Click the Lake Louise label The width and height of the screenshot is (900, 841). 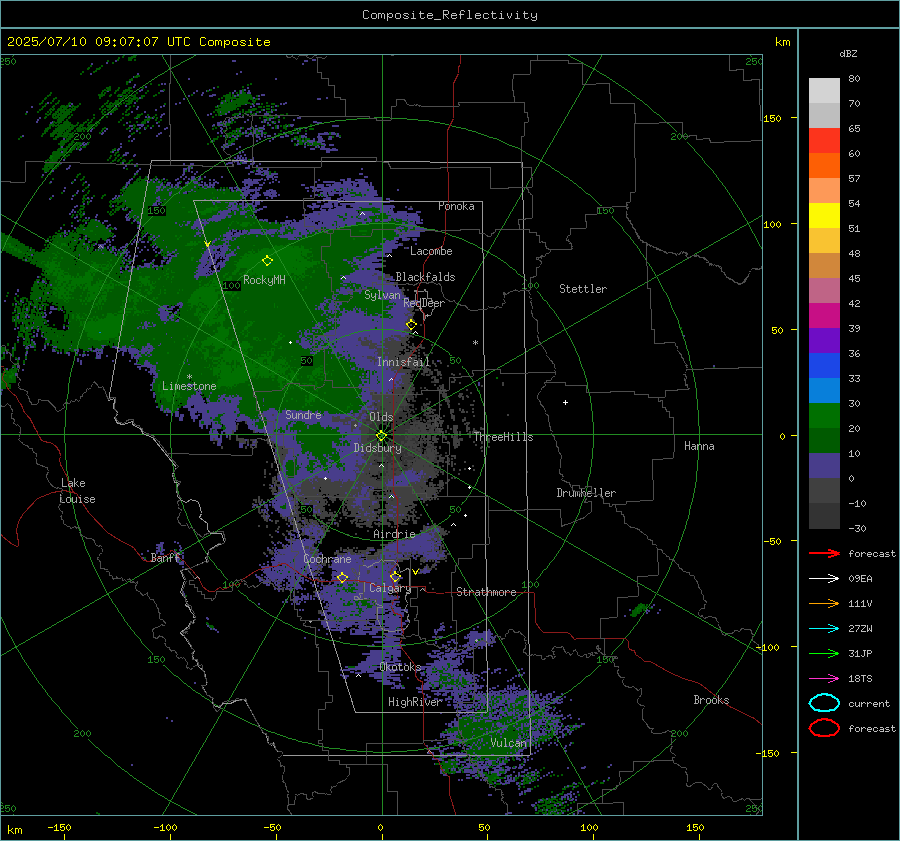(77, 491)
